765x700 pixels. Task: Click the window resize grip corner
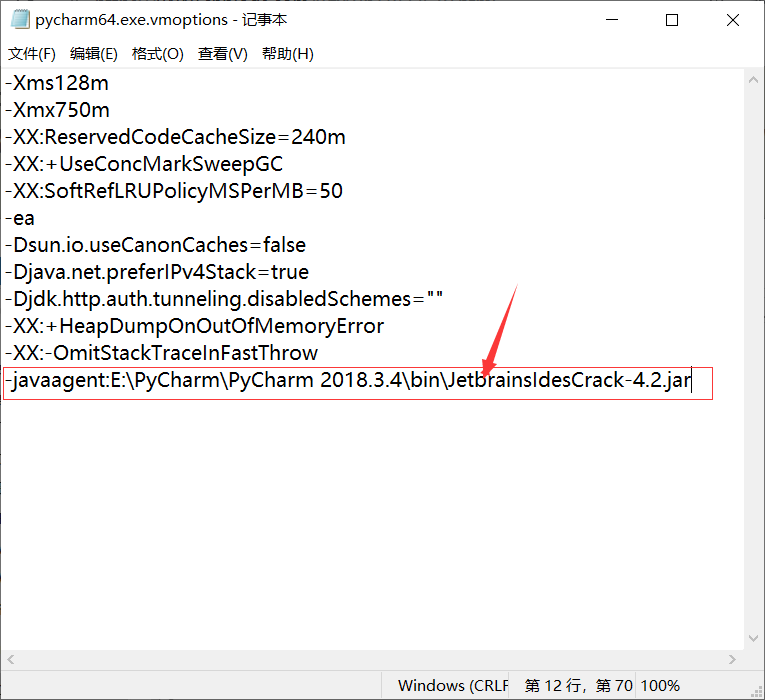coord(757,692)
